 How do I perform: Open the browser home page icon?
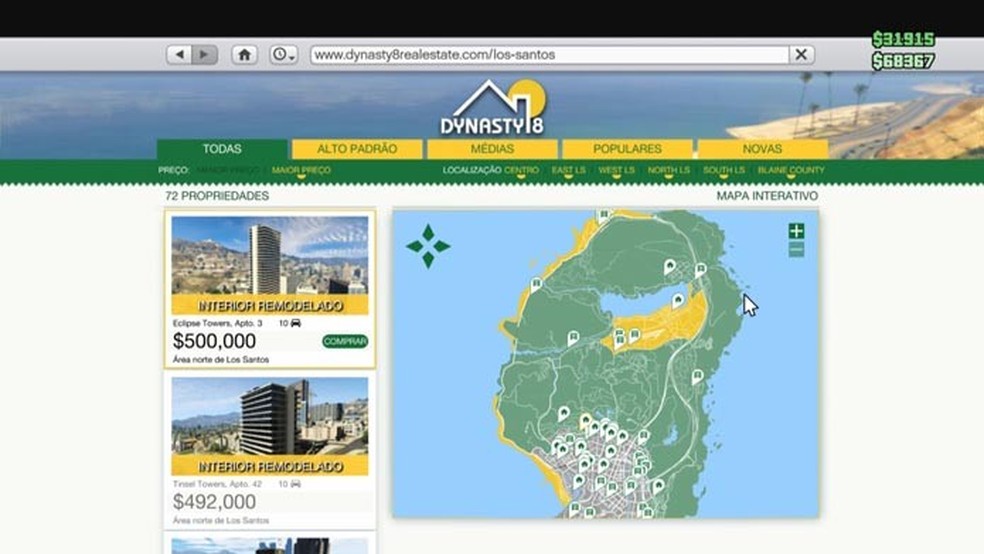pyautogui.click(x=244, y=55)
